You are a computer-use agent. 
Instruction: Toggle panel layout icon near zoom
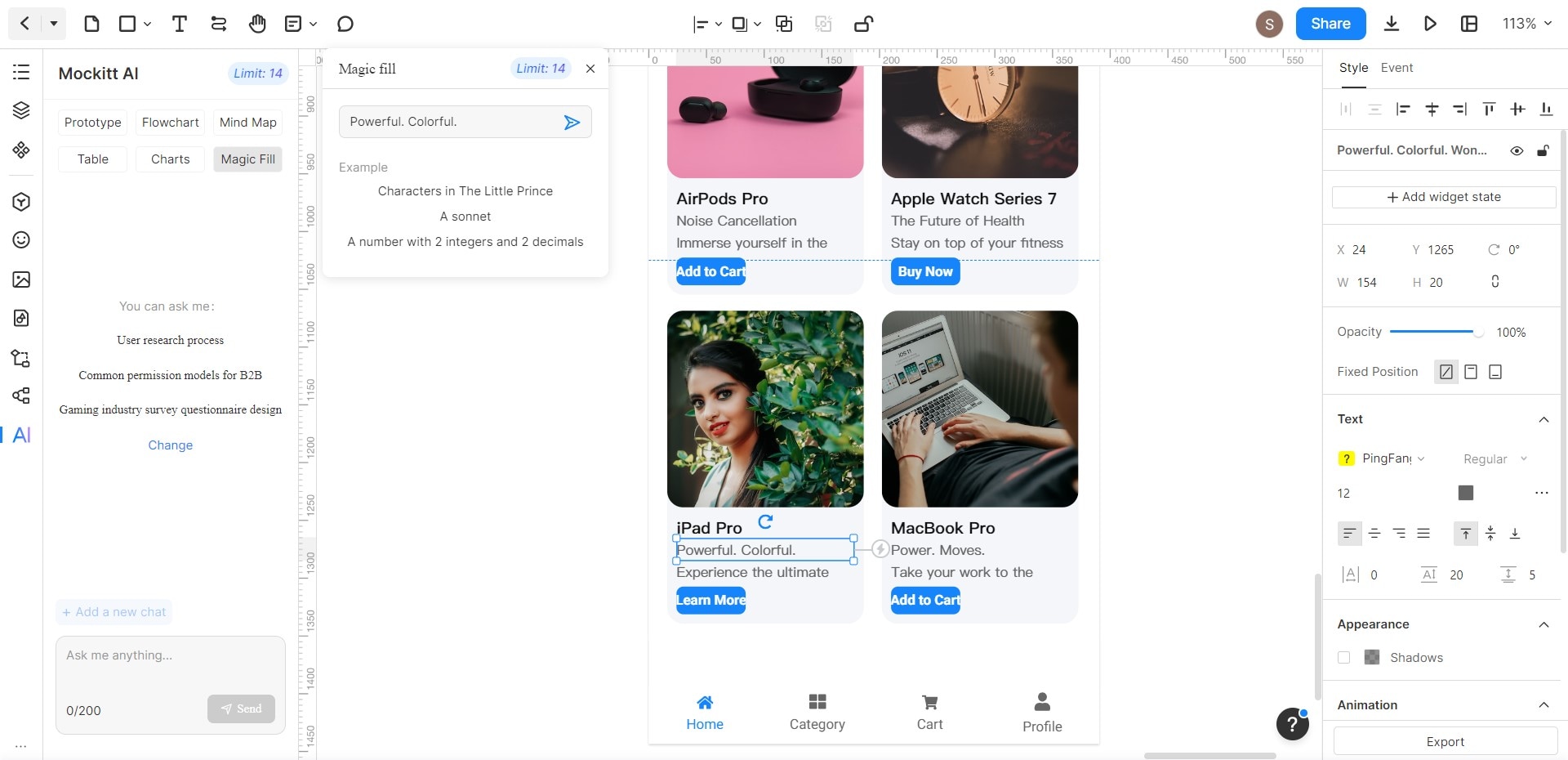[x=1469, y=24]
